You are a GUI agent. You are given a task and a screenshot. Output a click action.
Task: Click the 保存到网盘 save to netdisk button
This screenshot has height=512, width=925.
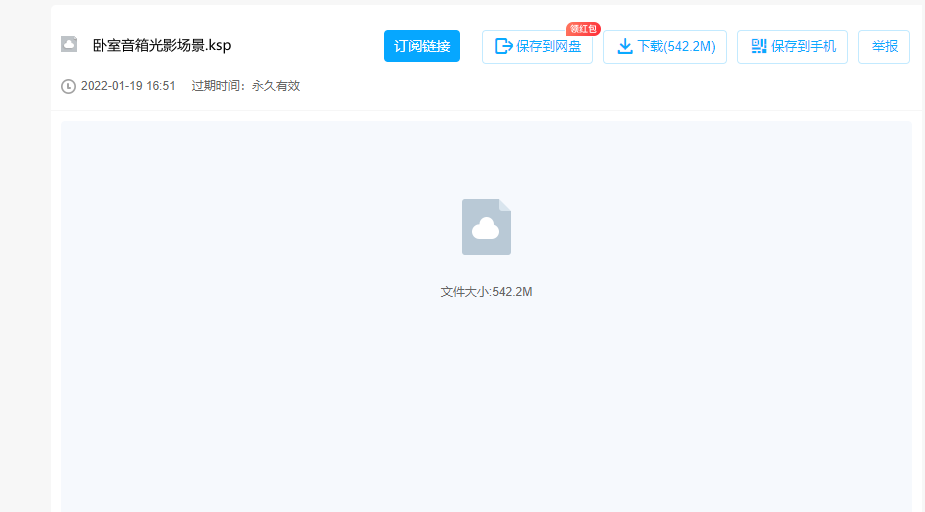click(x=537, y=47)
